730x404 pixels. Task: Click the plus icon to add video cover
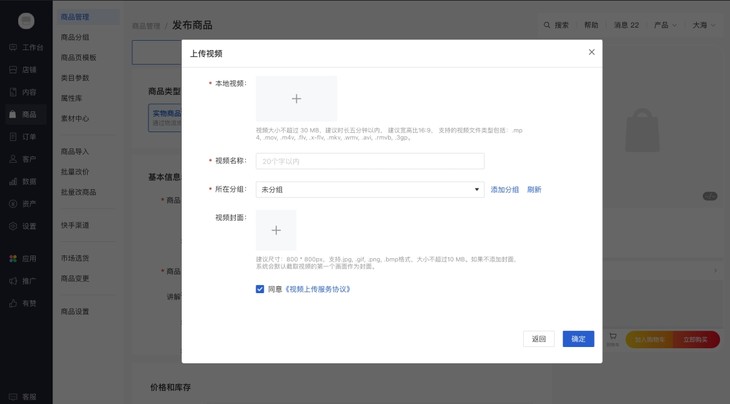276,230
